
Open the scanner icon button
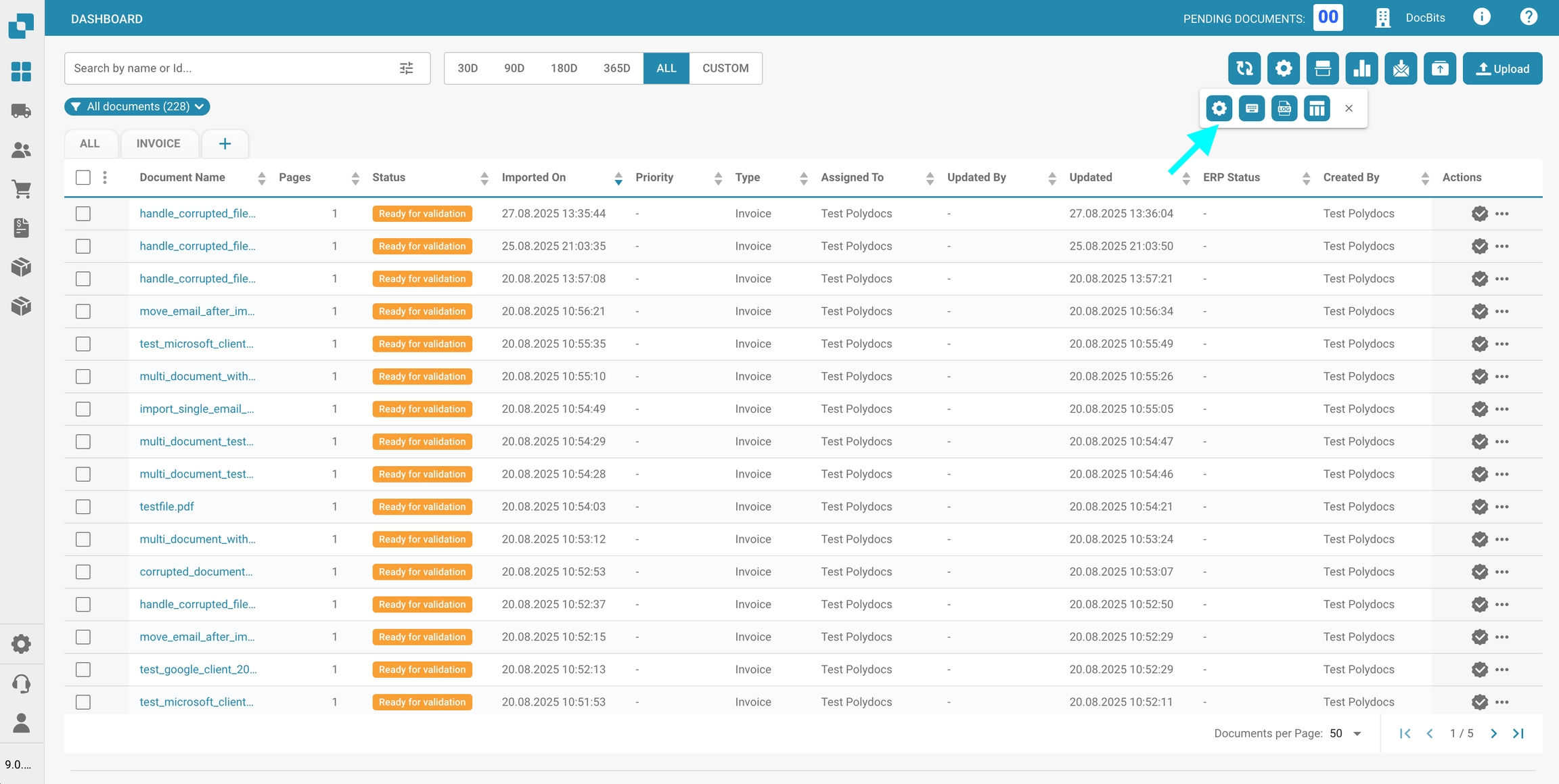[x=1322, y=68]
